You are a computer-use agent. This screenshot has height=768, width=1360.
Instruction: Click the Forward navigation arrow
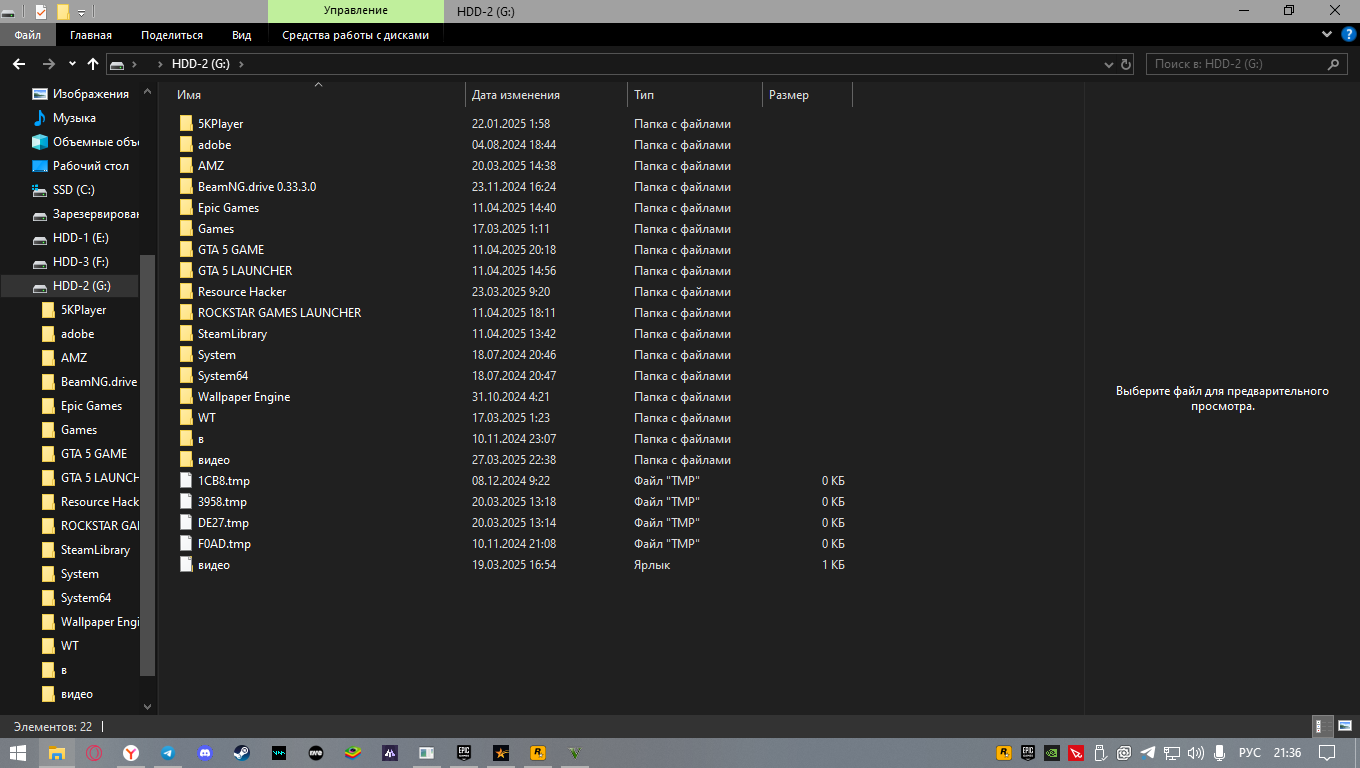[x=48, y=64]
